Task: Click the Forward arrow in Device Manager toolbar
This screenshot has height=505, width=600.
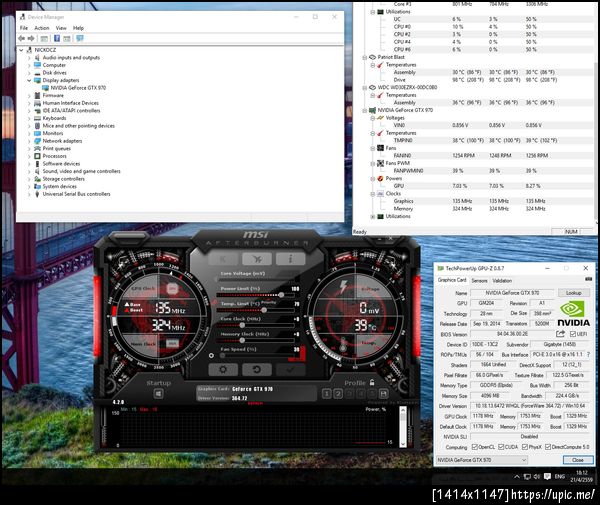Action: tap(31, 38)
